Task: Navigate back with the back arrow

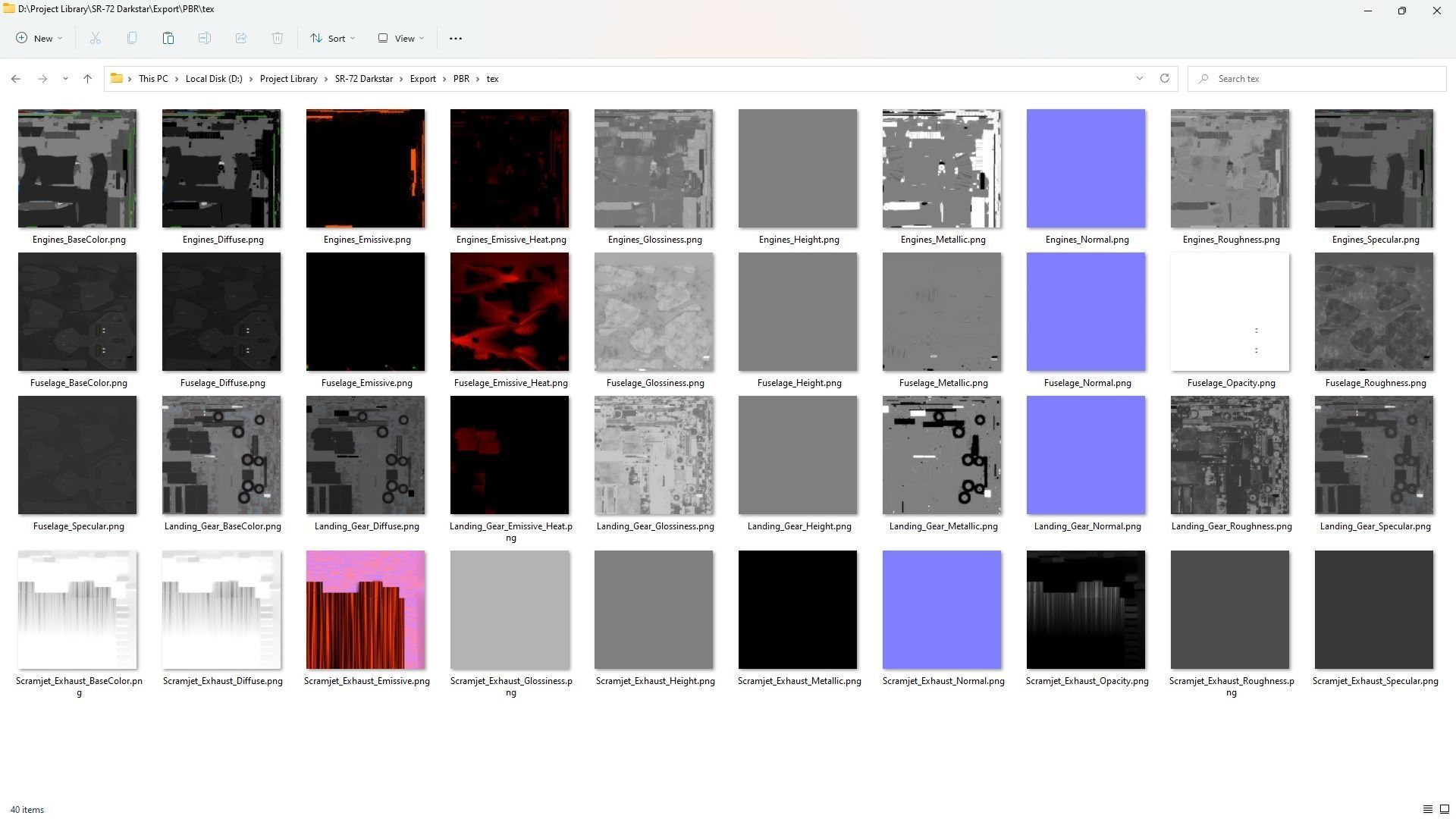Action: tap(16, 78)
